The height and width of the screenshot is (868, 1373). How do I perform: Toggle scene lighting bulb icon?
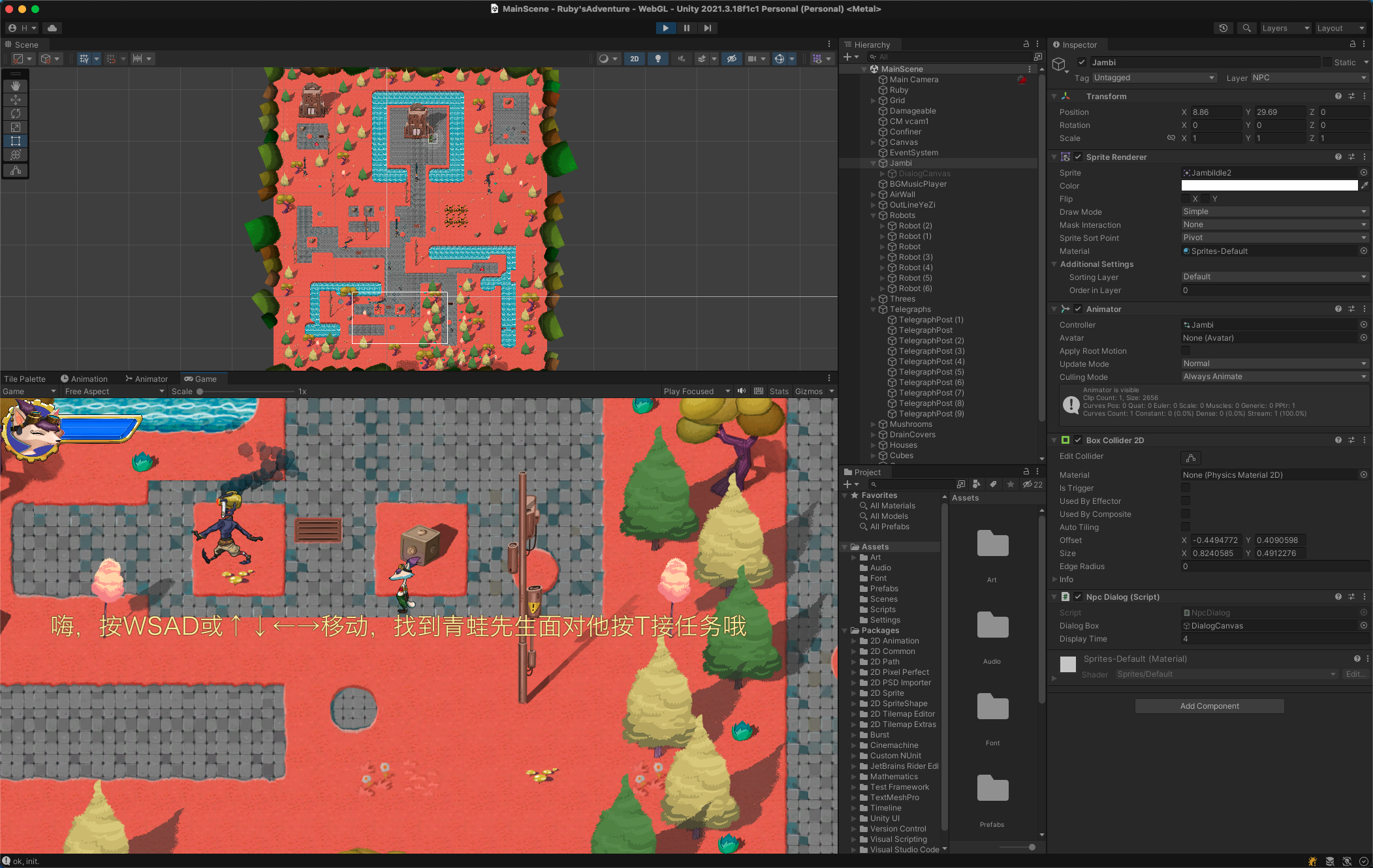click(657, 59)
